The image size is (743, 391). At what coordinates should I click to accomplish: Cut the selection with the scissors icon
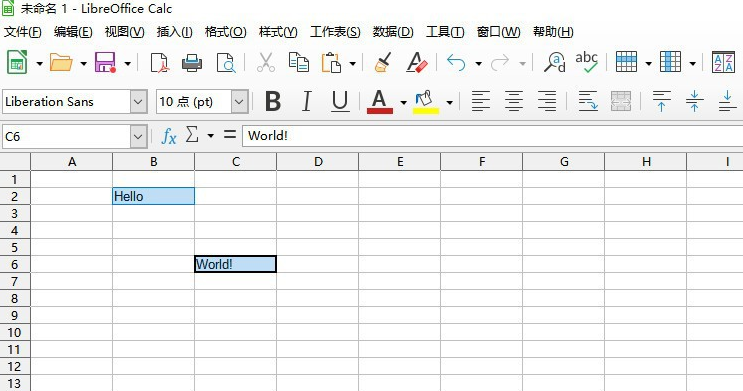pos(265,63)
